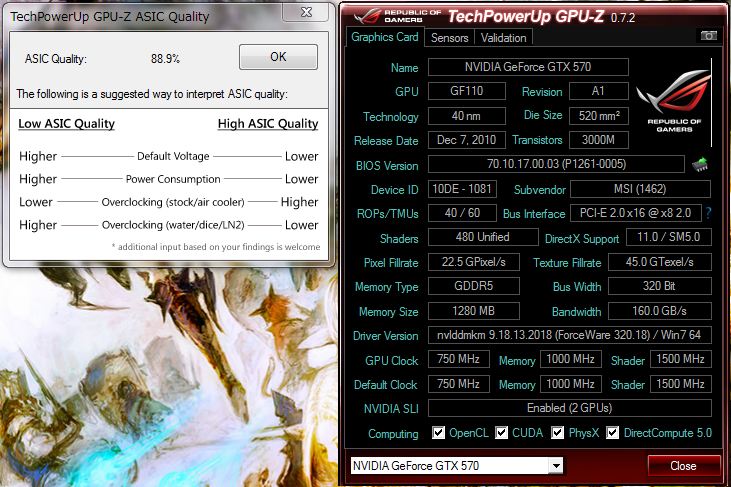Click the Bandwidth field 160.0 GB/s

click(660, 311)
